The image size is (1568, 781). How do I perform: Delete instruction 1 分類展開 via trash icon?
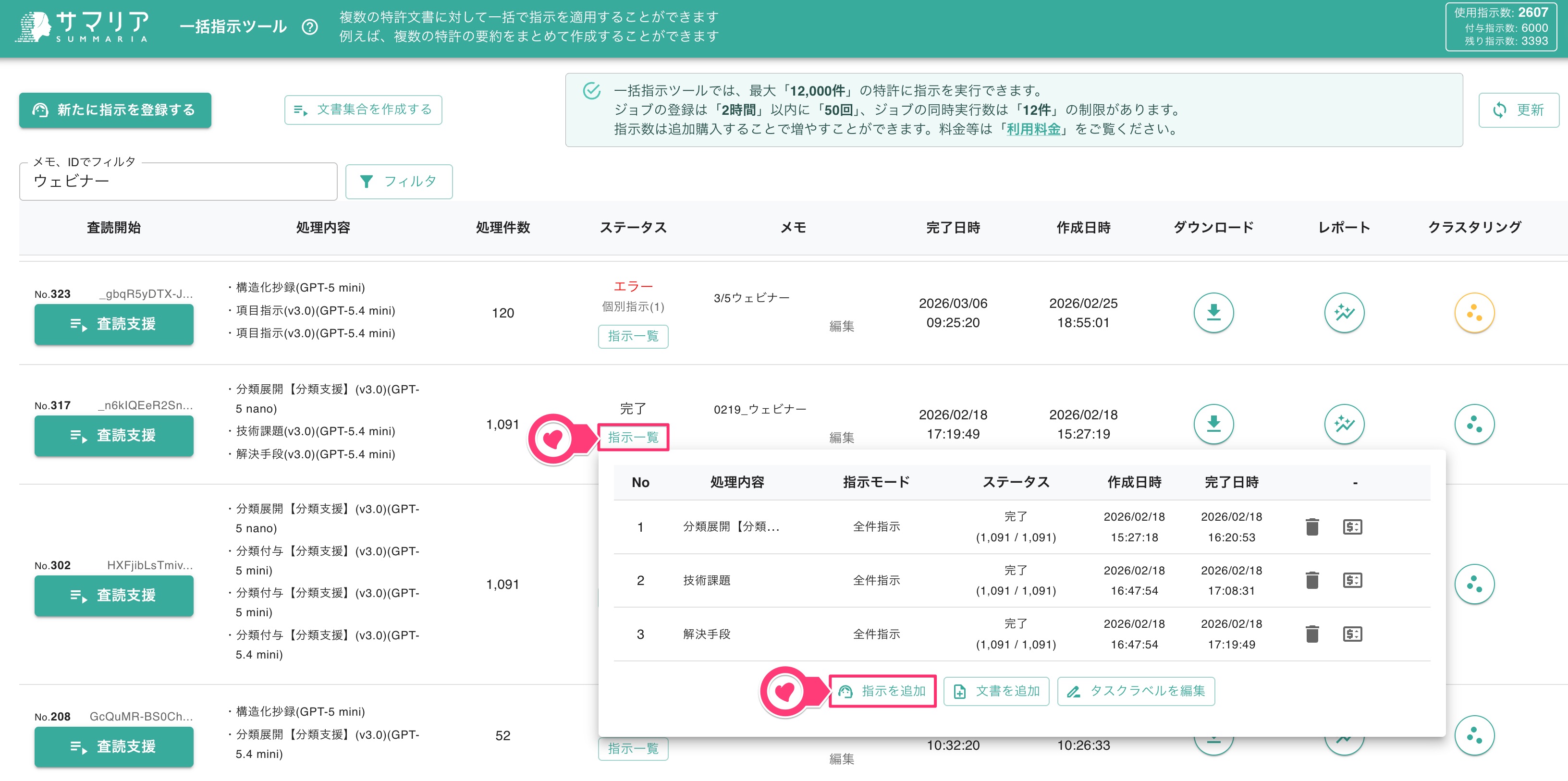click(1312, 526)
